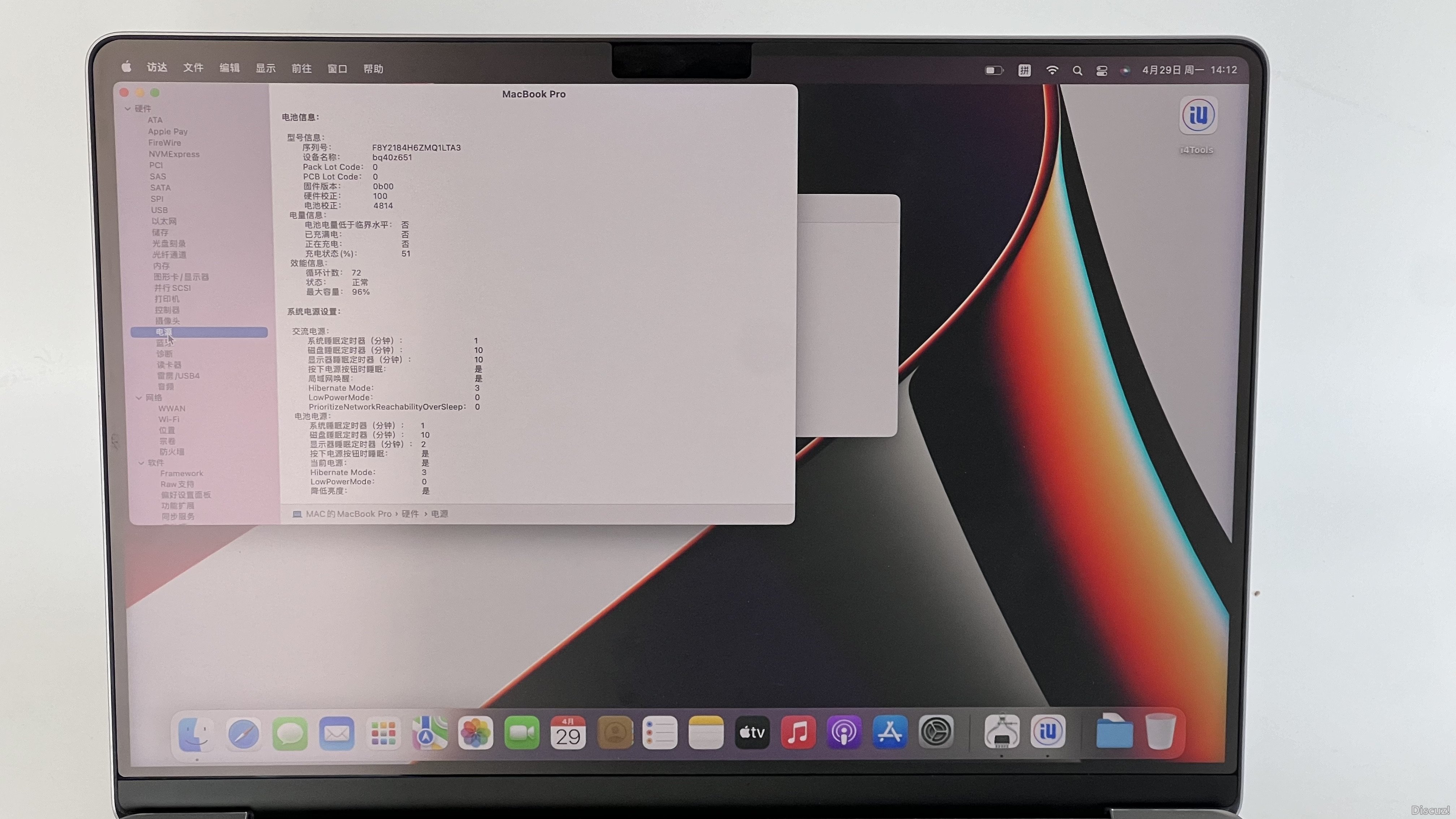Open Wi-Fi status in menu bar

tap(1052, 70)
